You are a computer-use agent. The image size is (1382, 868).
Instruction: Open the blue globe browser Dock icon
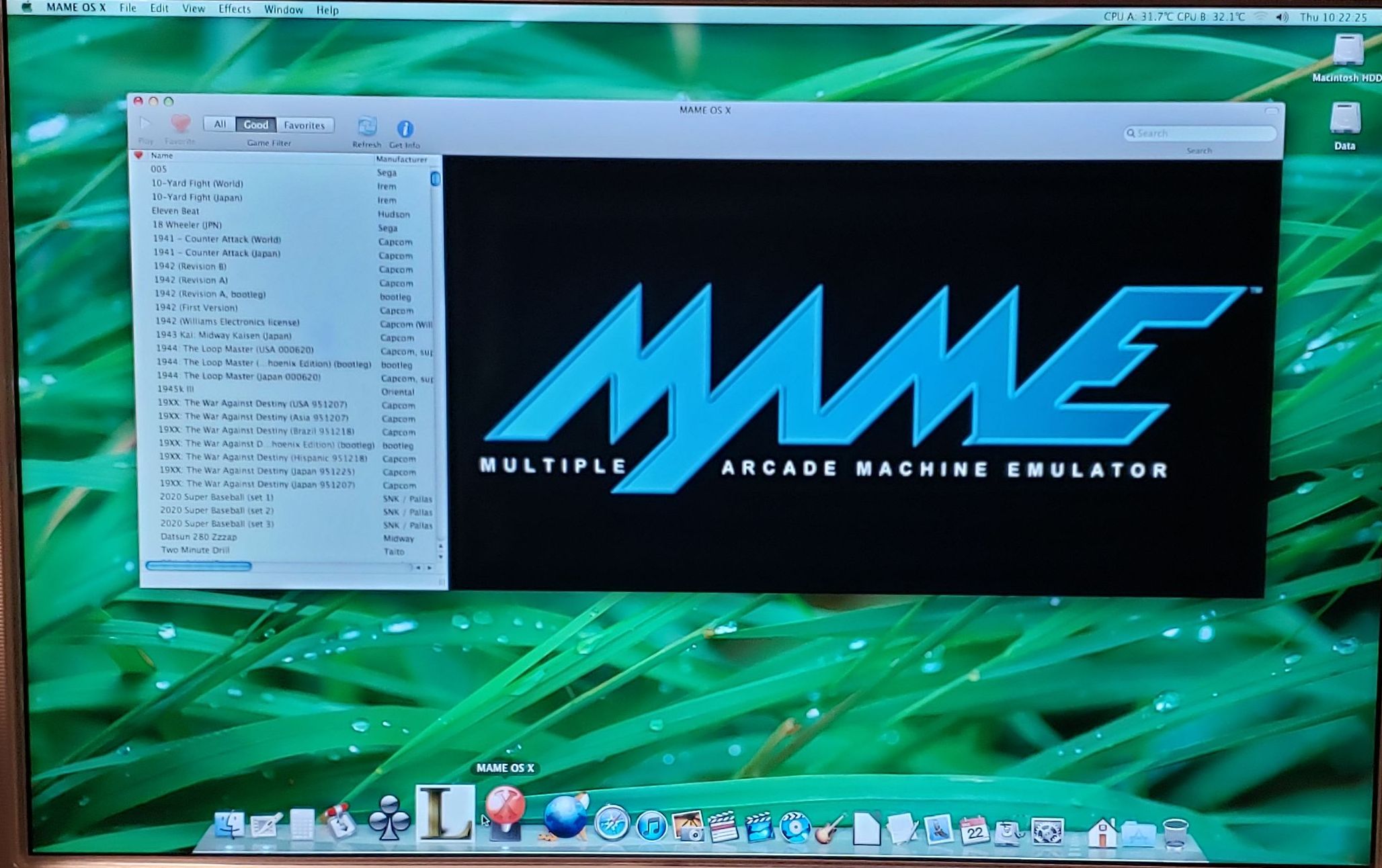(565, 817)
